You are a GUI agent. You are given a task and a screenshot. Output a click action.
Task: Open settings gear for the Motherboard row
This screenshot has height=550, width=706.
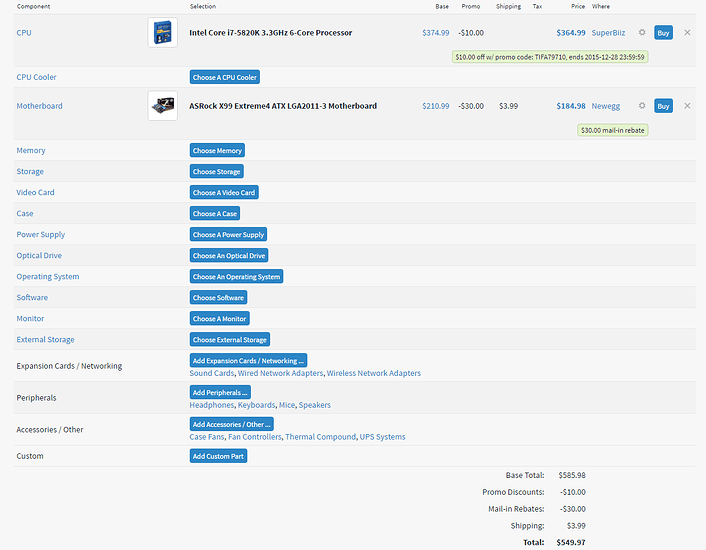[642, 106]
